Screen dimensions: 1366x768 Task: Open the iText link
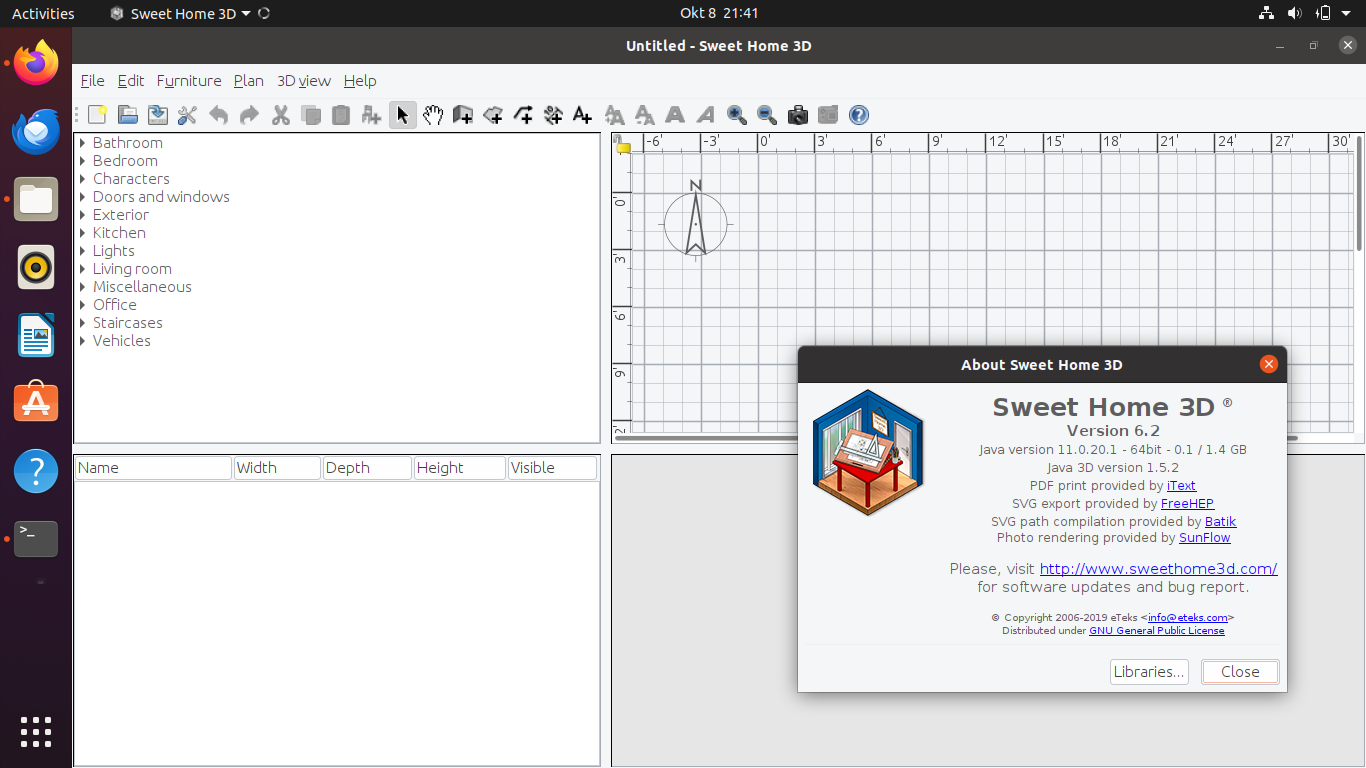coord(1181,486)
